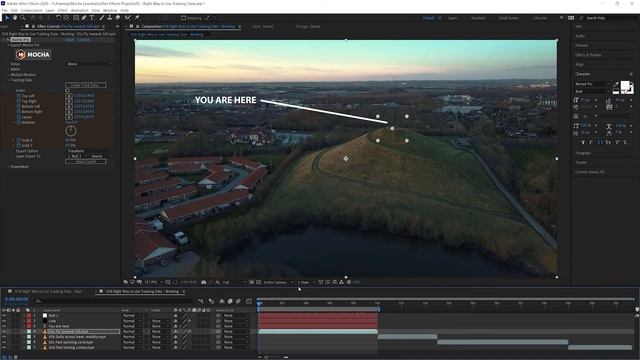Toggle the Invert checkbox in Tracking Data
The height and width of the screenshot is (360, 640).
(67, 91)
